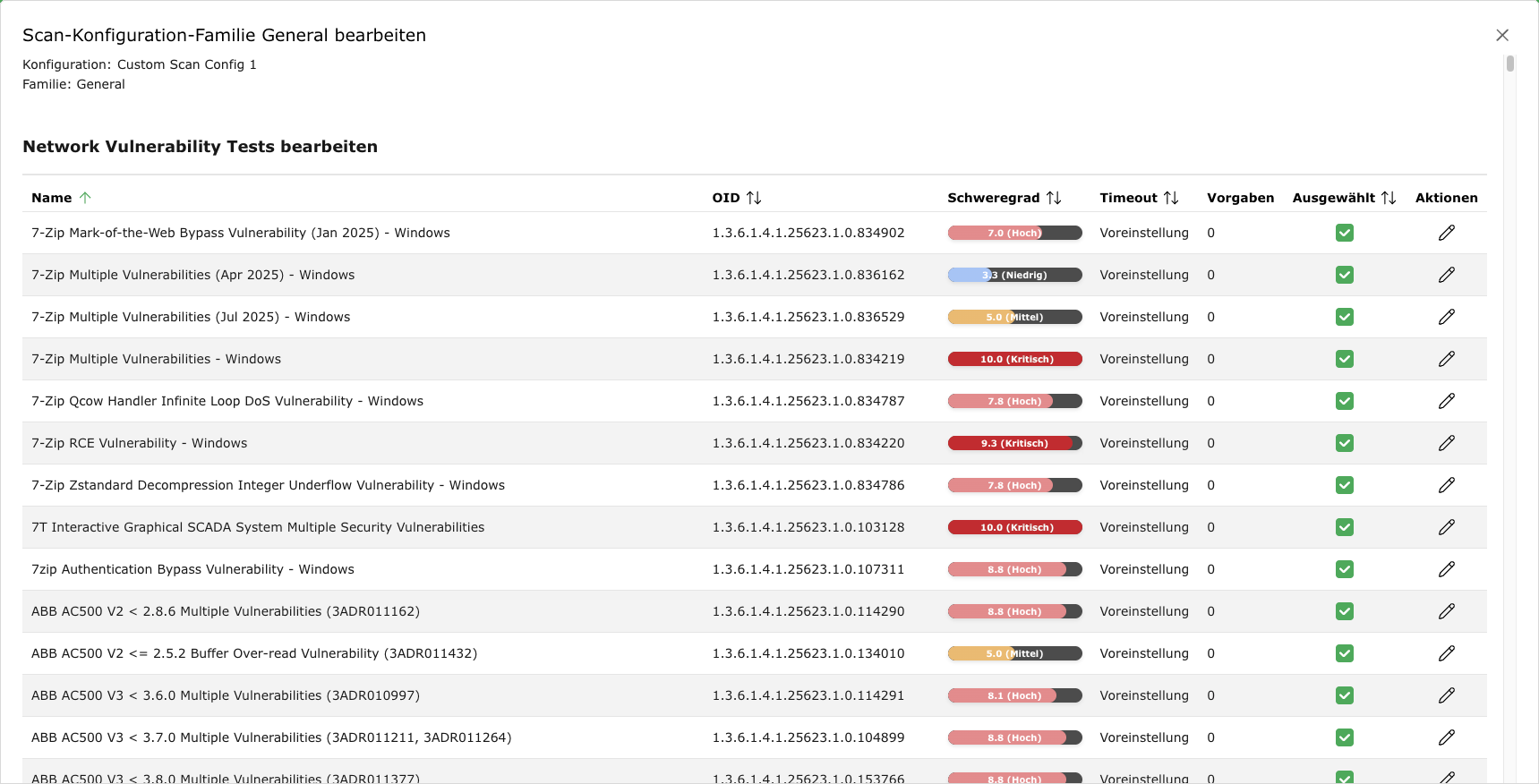Sort by Timeout column arrows
This screenshot has height=784, width=1539.
tap(1171, 198)
